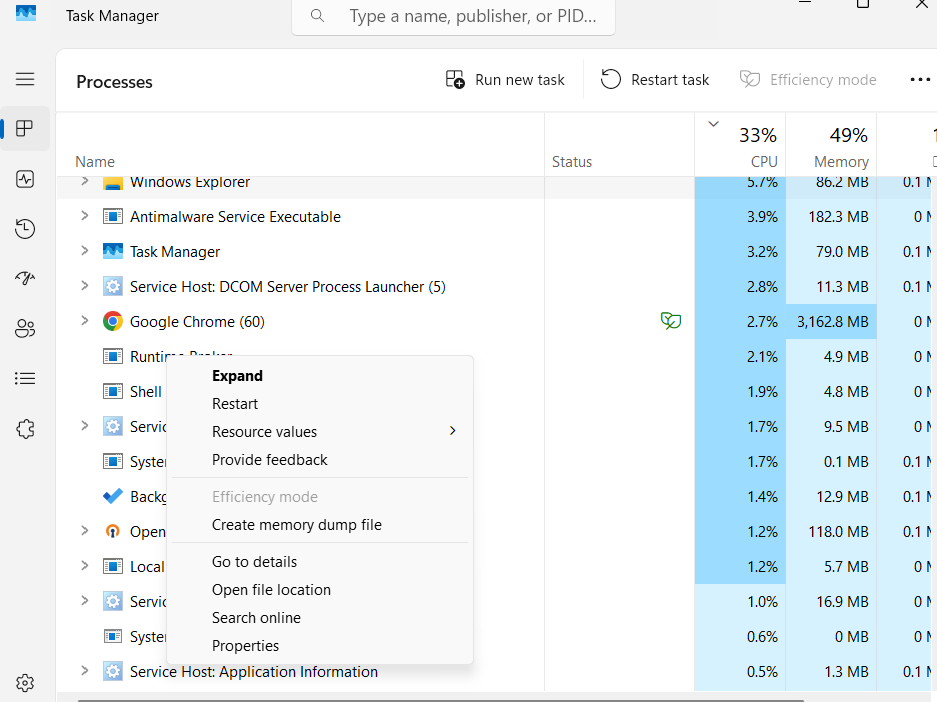Open the hamburger navigation menu
Image resolution: width=937 pixels, height=702 pixels.
(25, 79)
